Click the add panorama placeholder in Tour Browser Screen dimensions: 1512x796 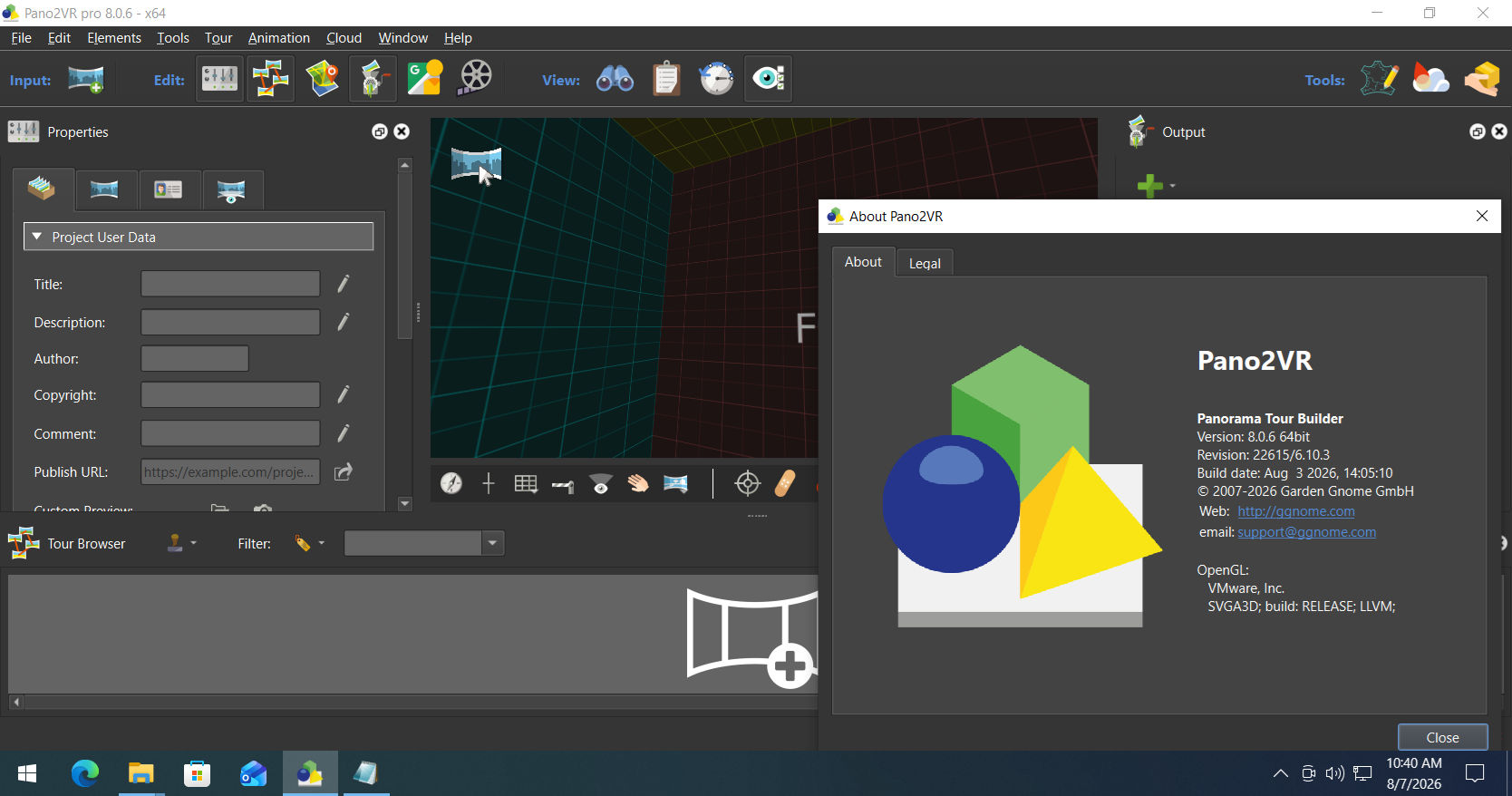point(752,638)
